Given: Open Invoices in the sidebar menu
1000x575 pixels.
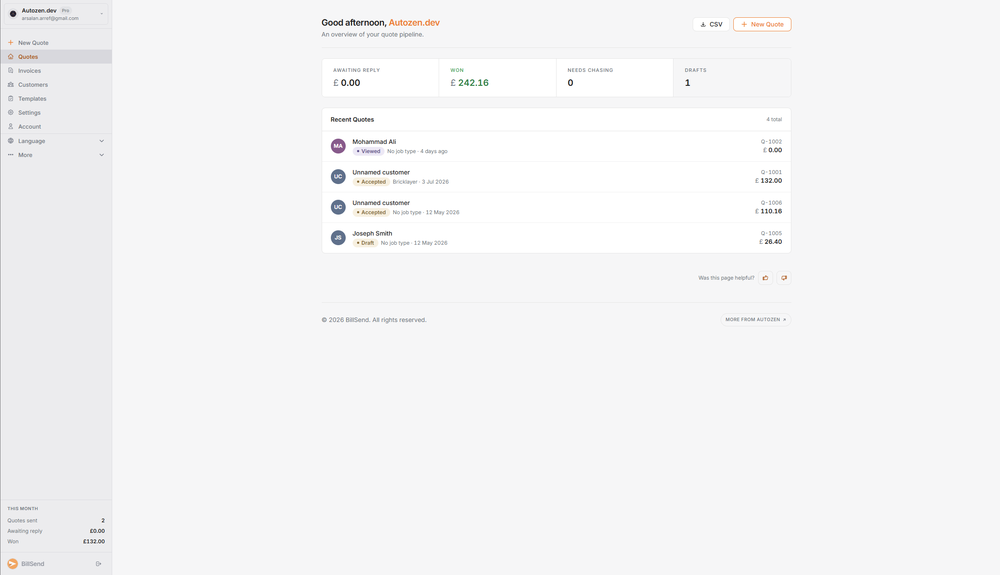Looking at the screenshot, I should (x=56, y=71).
